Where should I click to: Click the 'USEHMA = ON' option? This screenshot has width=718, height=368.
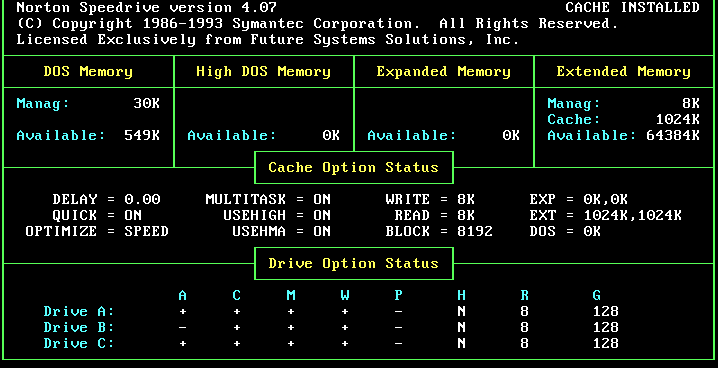pyautogui.click(x=281, y=232)
